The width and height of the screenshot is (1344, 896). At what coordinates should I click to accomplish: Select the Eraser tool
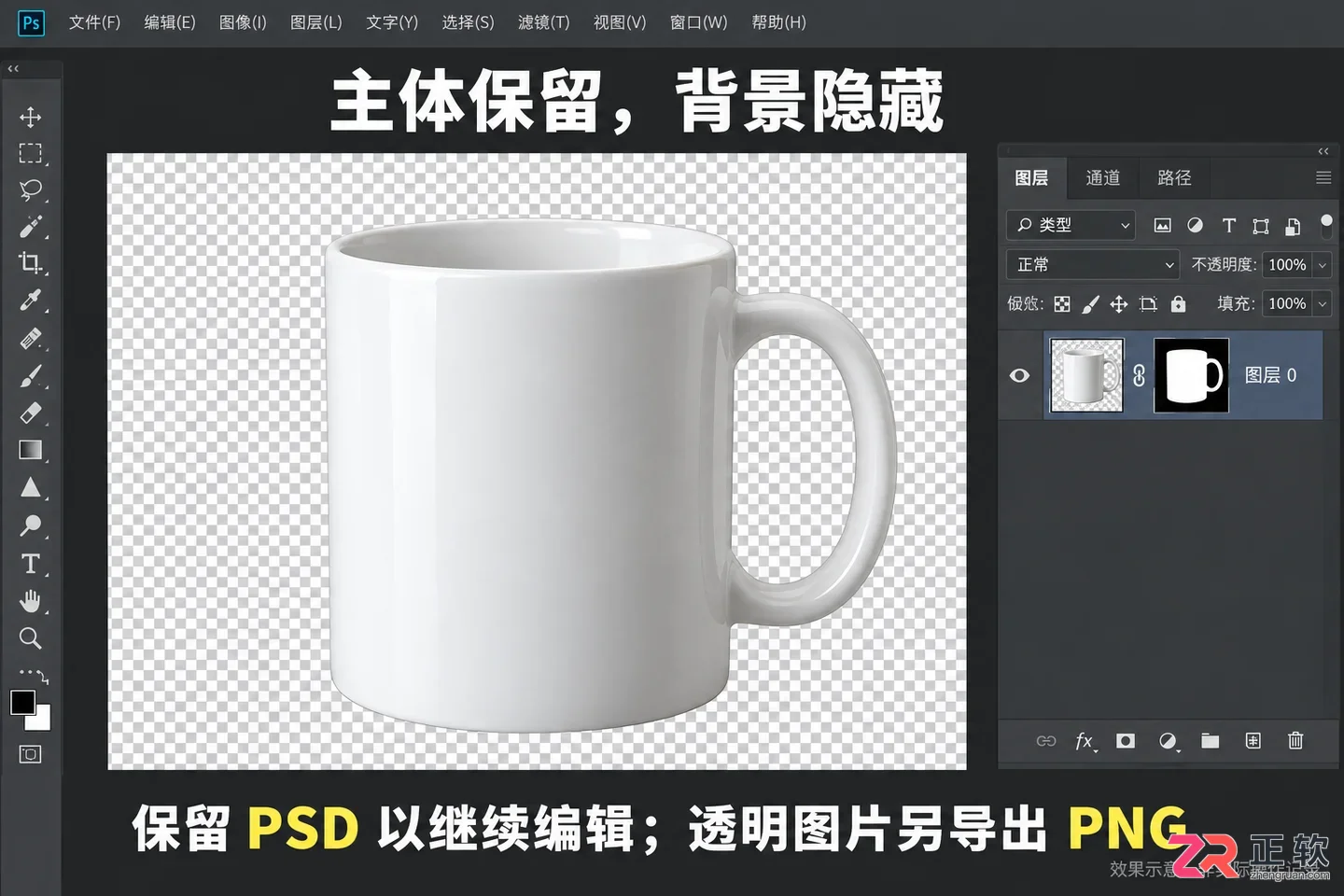[30, 413]
